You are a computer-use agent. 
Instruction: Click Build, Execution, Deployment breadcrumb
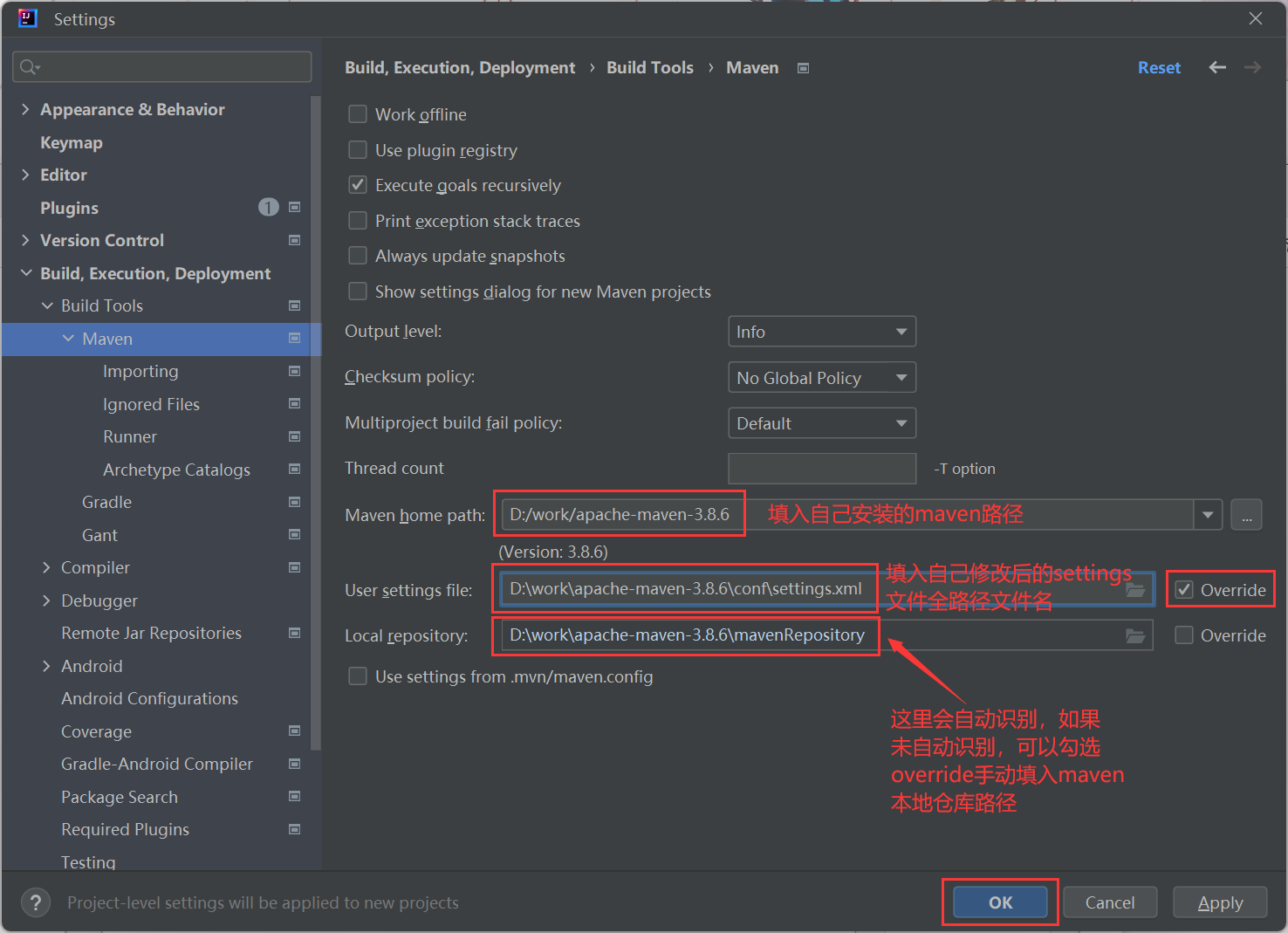click(x=460, y=67)
